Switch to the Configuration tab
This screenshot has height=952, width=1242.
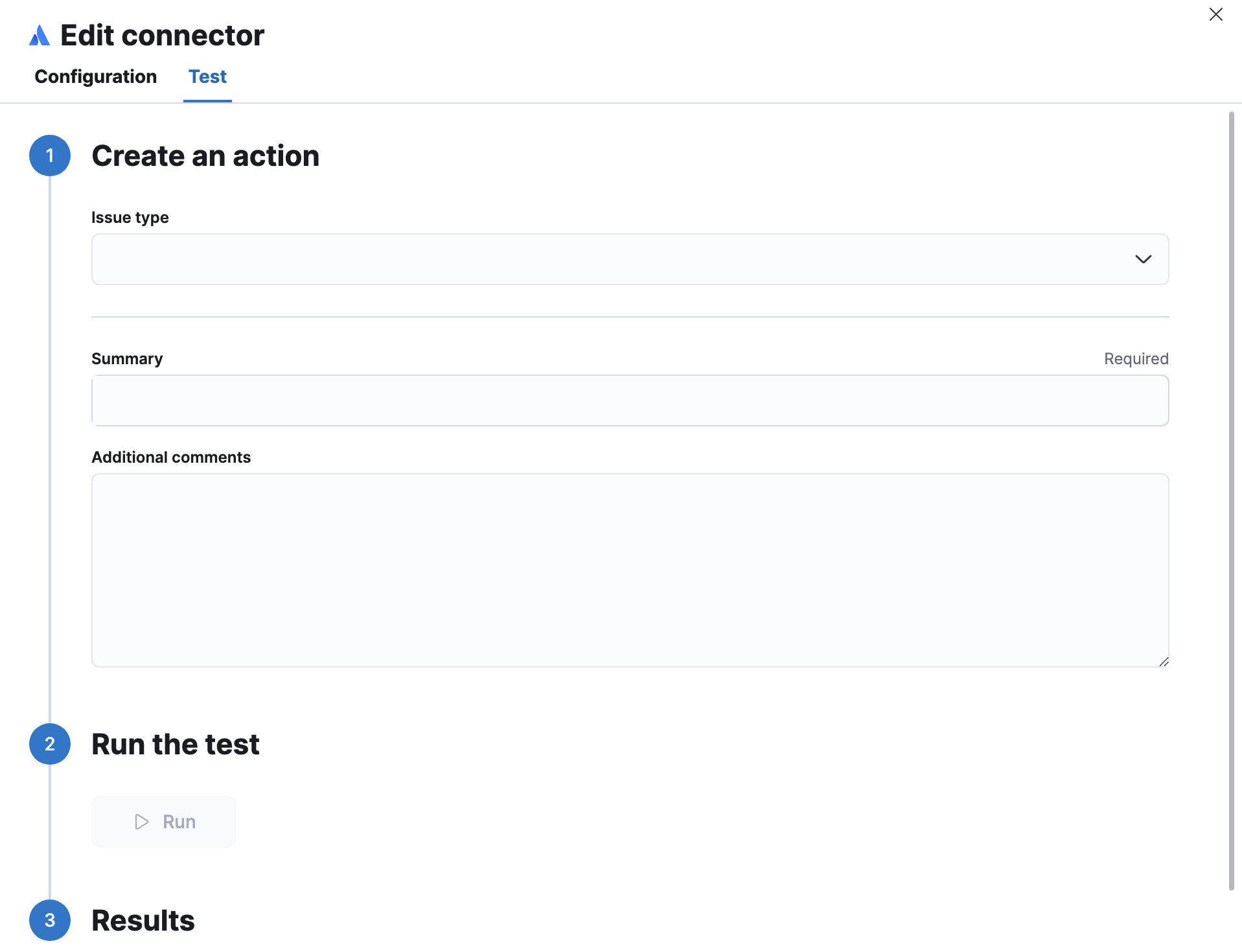pos(95,76)
